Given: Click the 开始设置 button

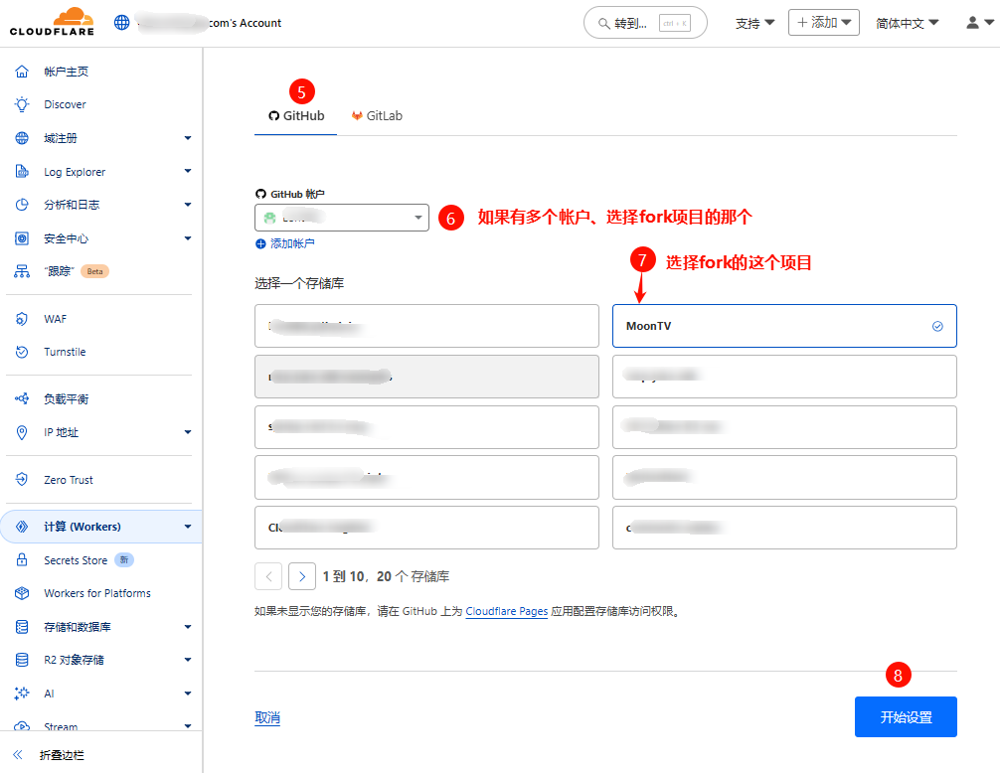Looking at the screenshot, I should pos(905,717).
